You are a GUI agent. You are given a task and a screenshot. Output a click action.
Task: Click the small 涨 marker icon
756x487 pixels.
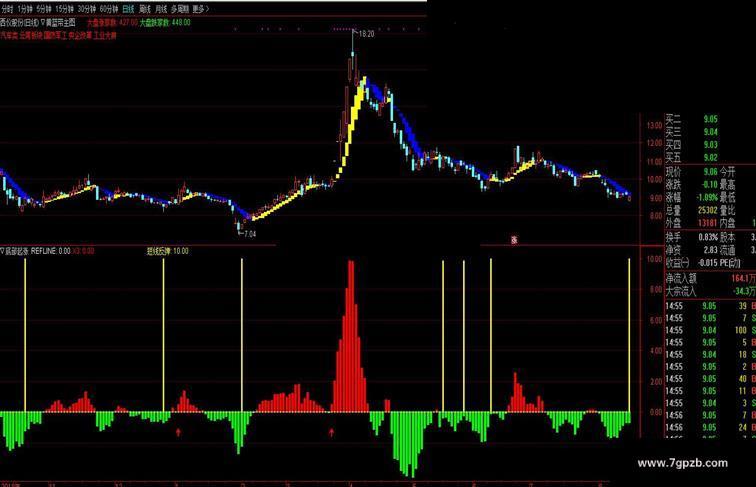coord(514,240)
